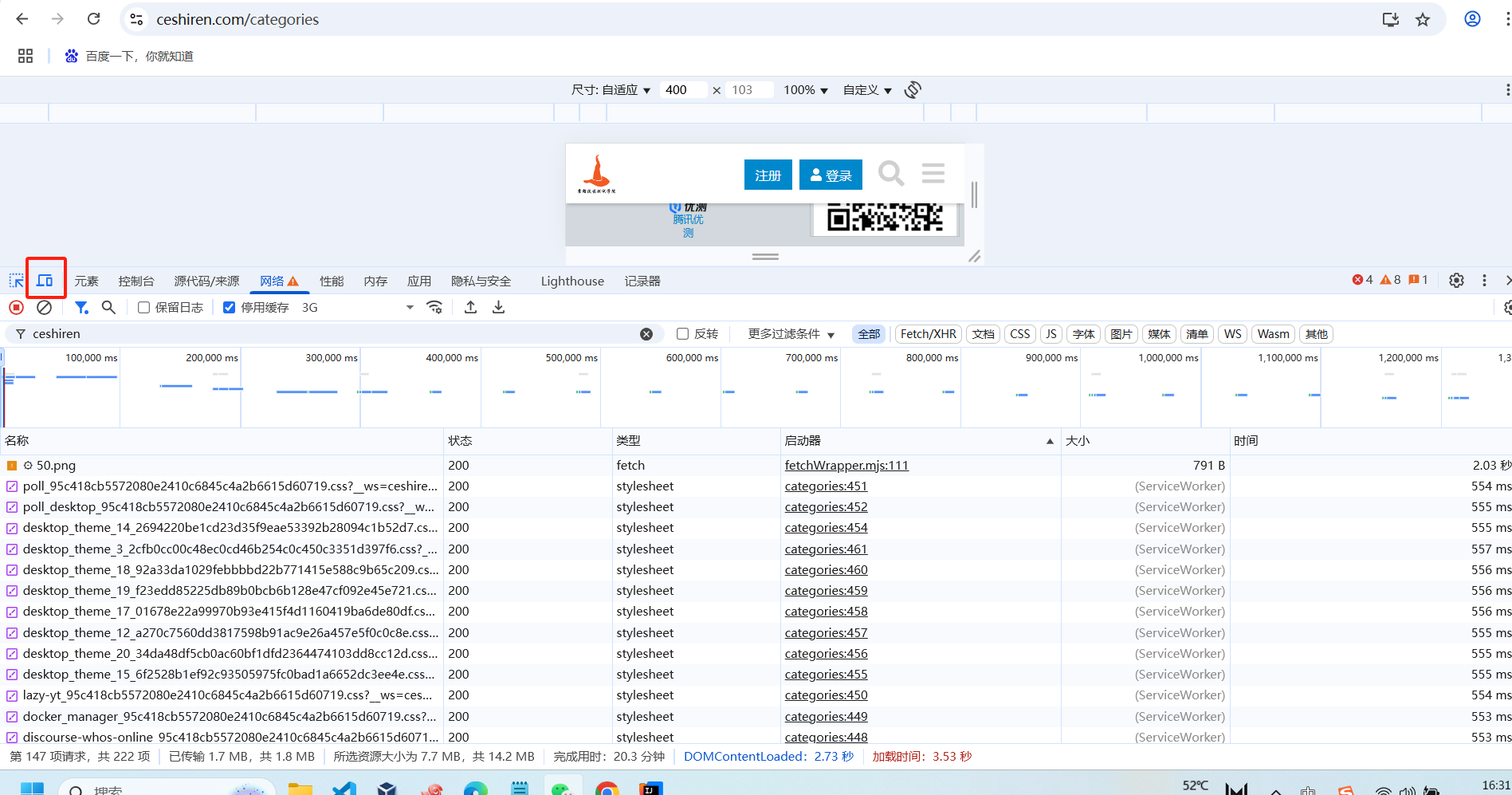This screenshot has width=1512, height=795.
Task: Open the categories:448 initiator link
Action: coord(826,737)
